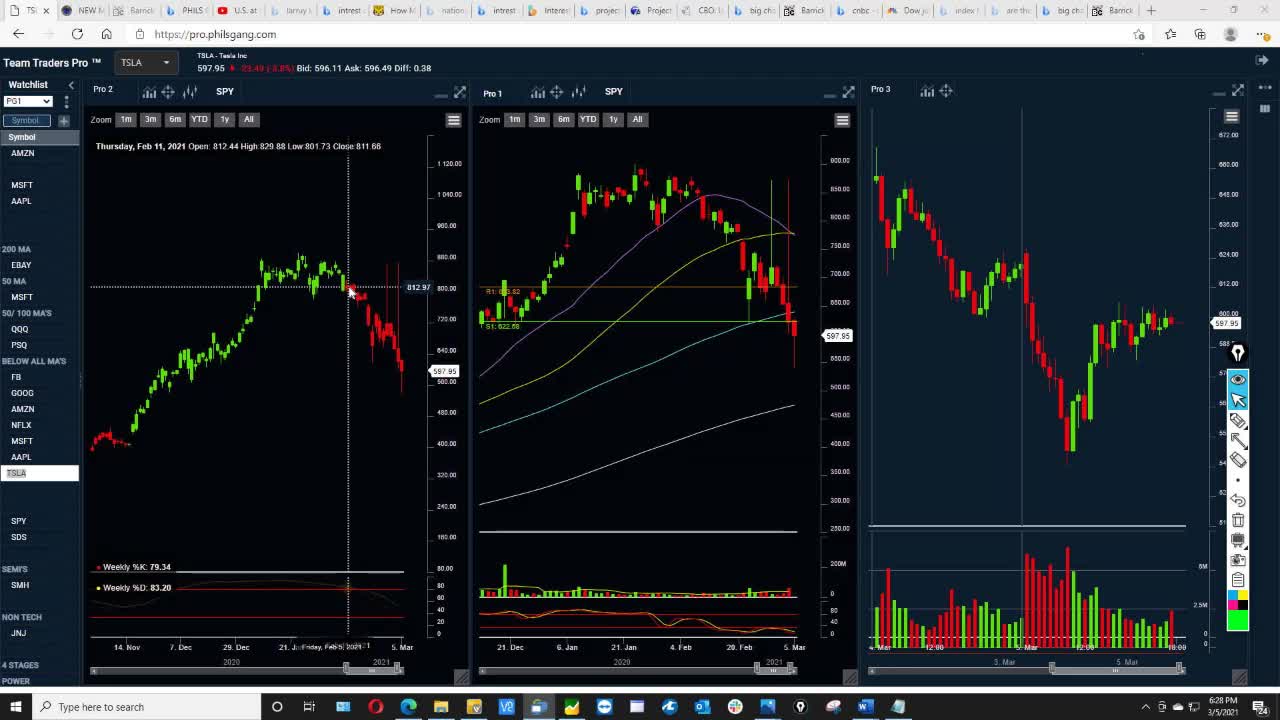
Task: Reload the browser page
Action: coord(77,34)
